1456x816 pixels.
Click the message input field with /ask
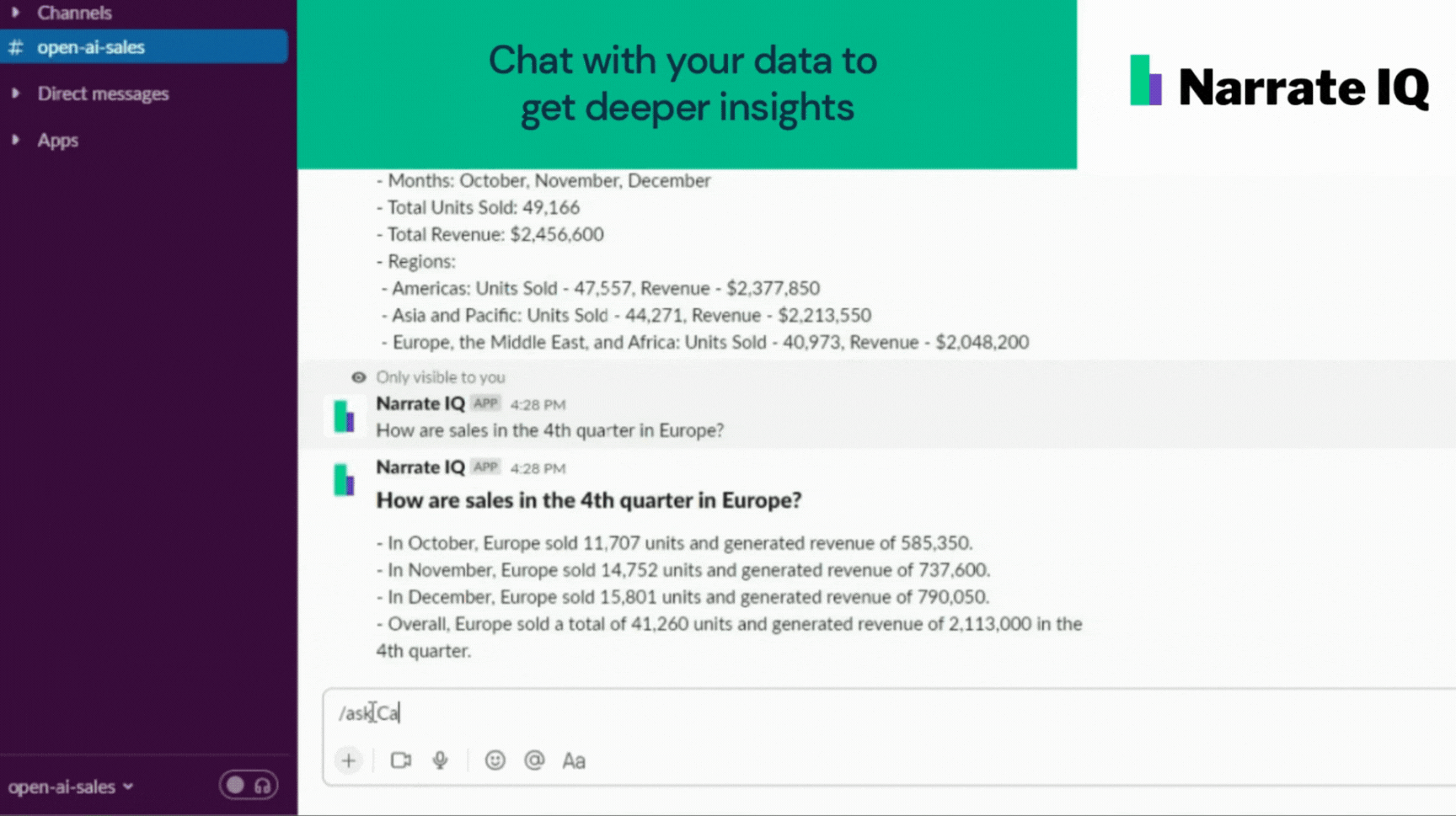point(889,713)
